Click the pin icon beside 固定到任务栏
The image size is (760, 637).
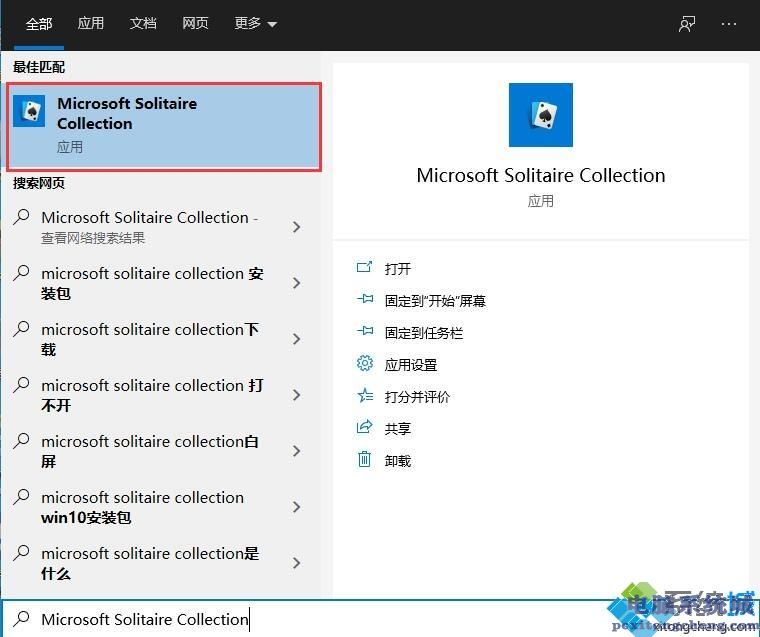(364, 331)
